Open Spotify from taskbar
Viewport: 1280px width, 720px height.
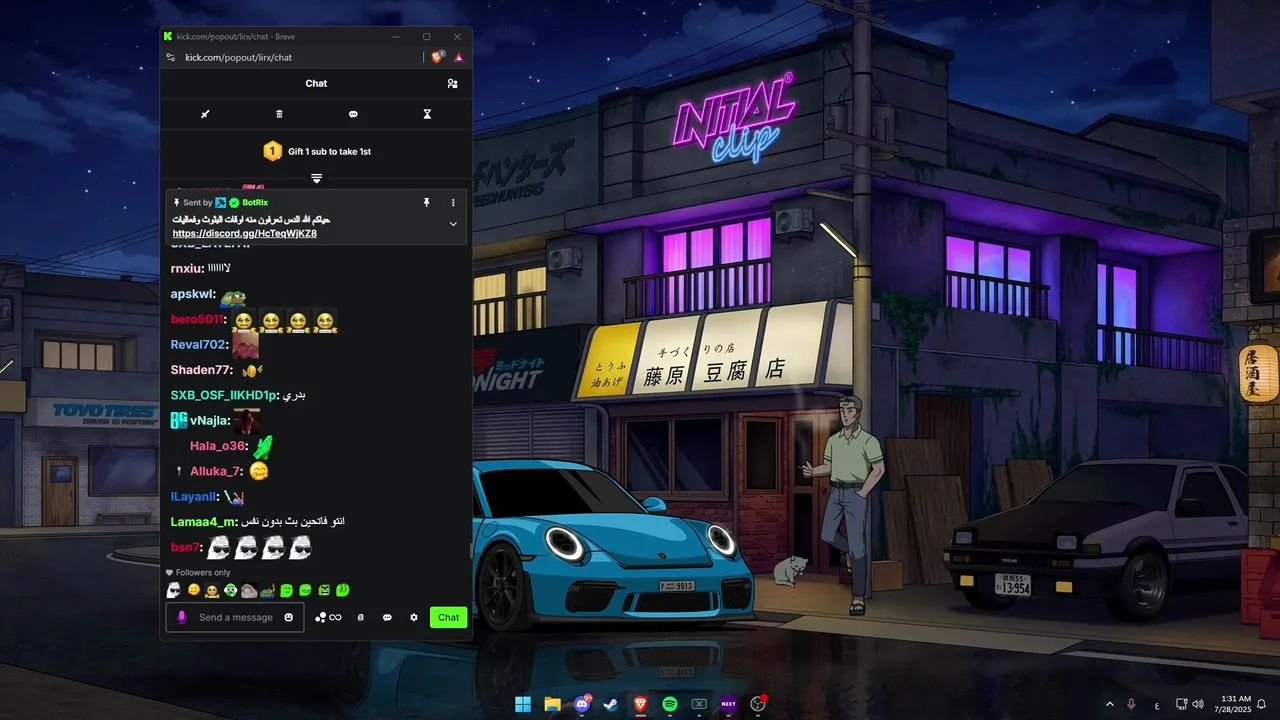coord(670,704)
